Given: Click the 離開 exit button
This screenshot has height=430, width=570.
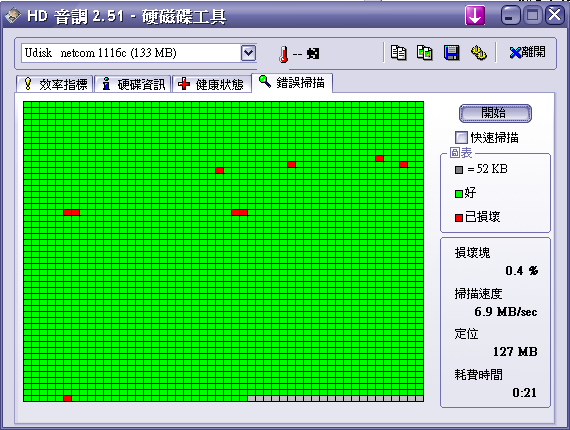Looking at the screenshot, I should [527, 53].
